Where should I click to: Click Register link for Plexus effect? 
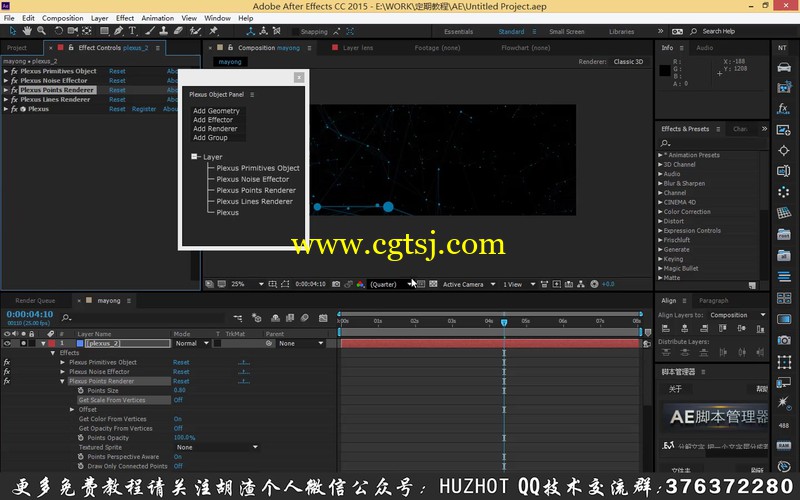[144, 109]
